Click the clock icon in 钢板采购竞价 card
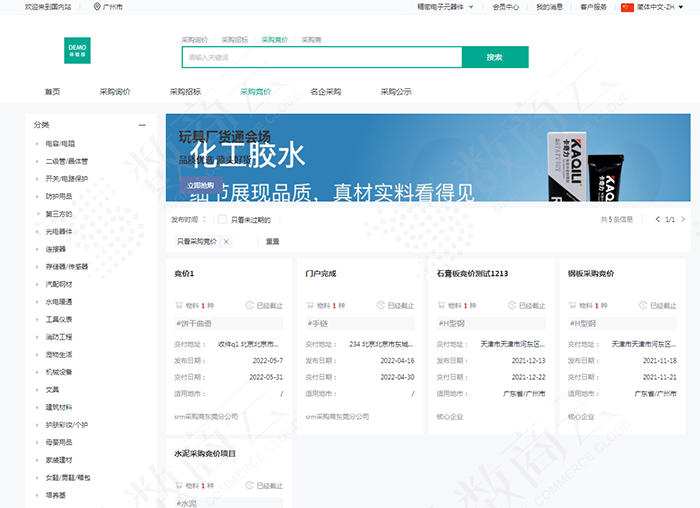 (x=643, y=305)
